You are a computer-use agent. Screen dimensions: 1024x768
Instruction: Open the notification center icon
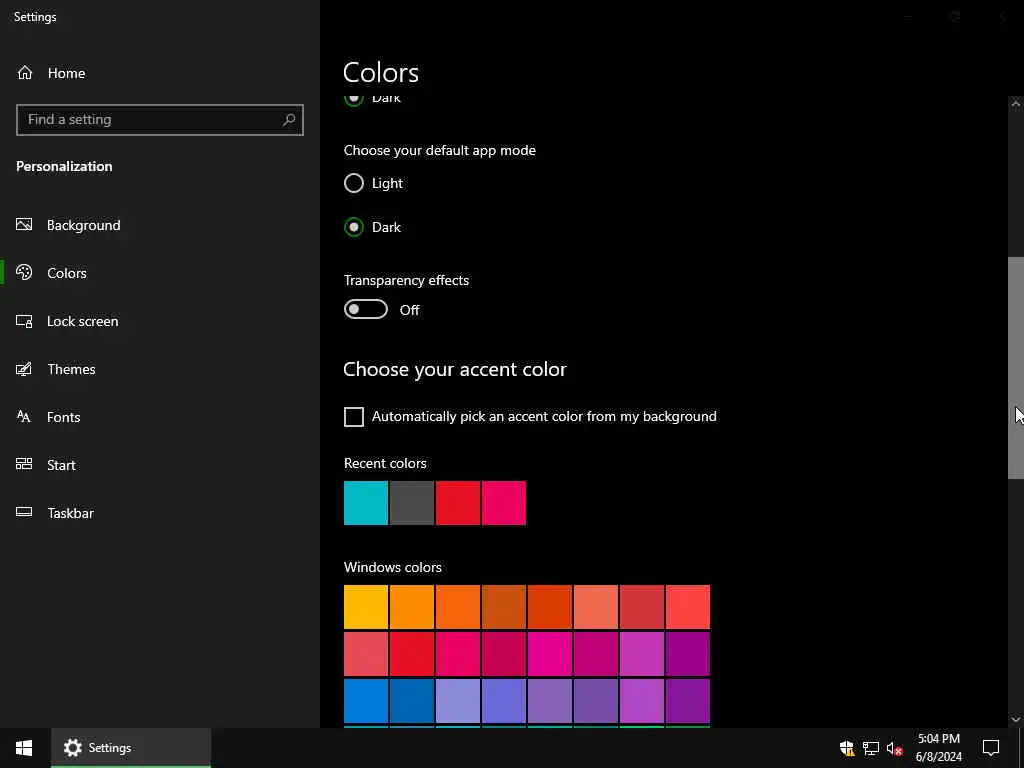click(991, 748)
